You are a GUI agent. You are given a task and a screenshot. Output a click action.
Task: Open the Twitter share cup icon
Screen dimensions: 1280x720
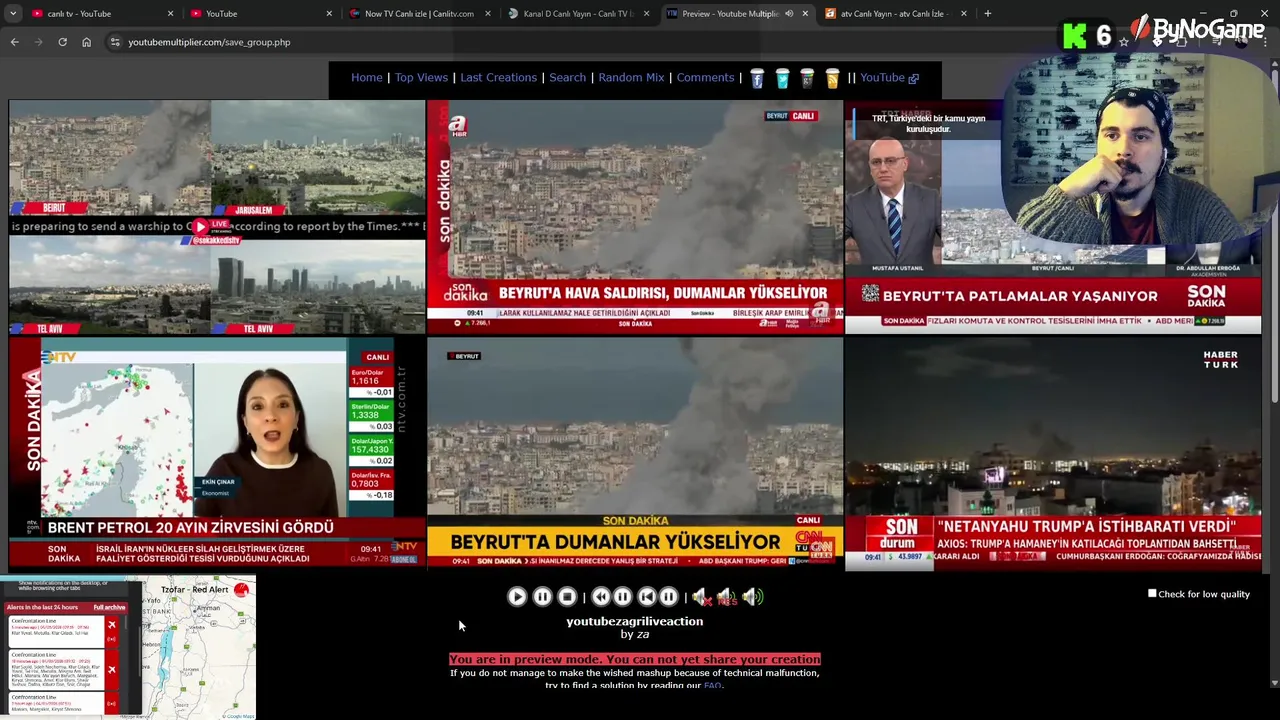coord(782,78)
